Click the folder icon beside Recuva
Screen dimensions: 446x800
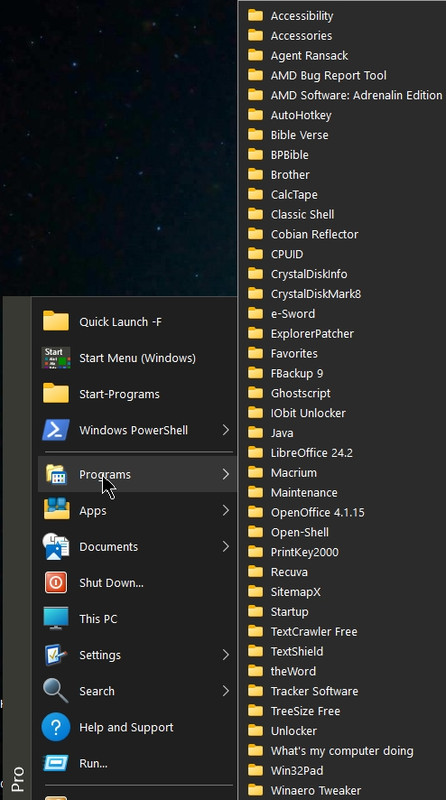[x=255, y=571]
